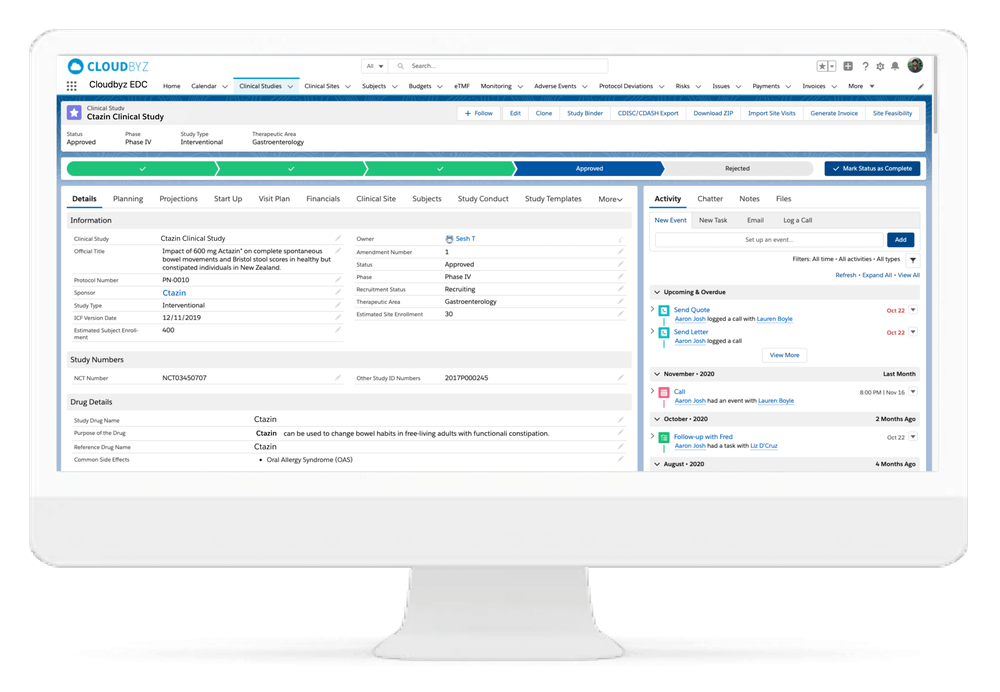Screen dimensions: 1000x692
Task: Go to Home in the navigation bar
Action: [x=172, y=87]
